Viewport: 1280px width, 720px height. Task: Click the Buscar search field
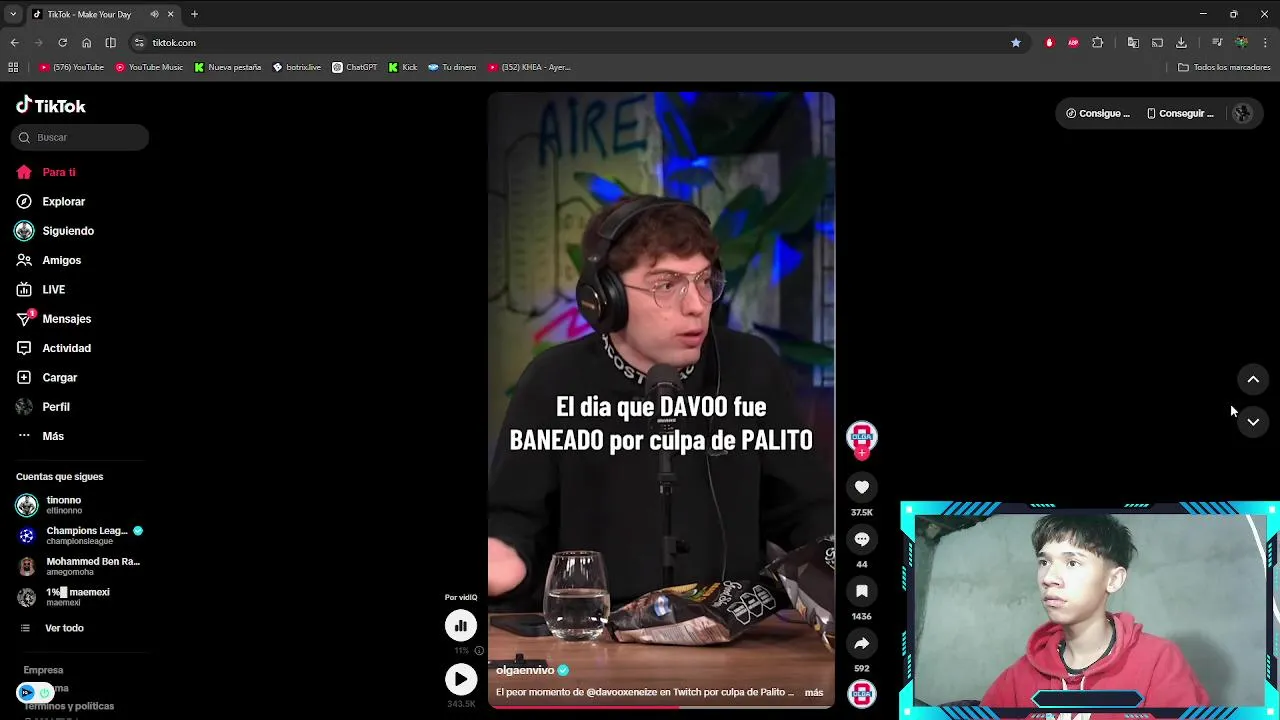[x=80, y=137]
